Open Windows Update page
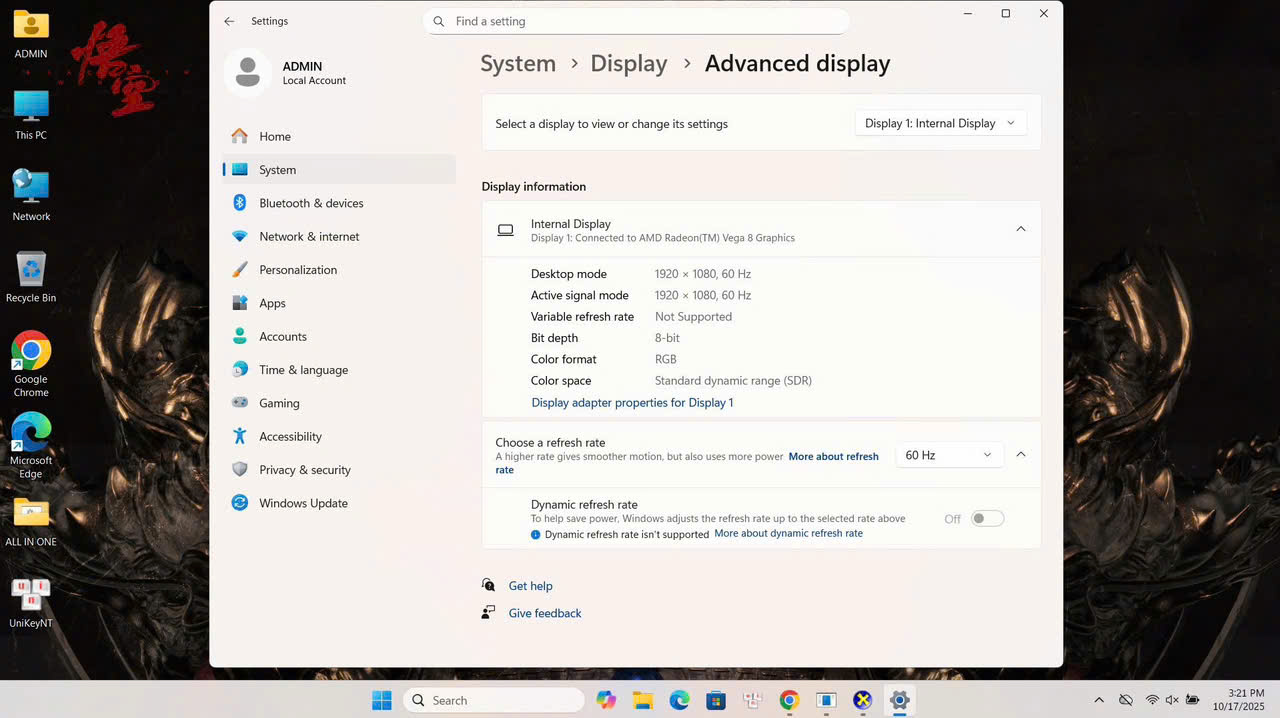This screenshot has width=1280, height=718. [x=303, y=503]
